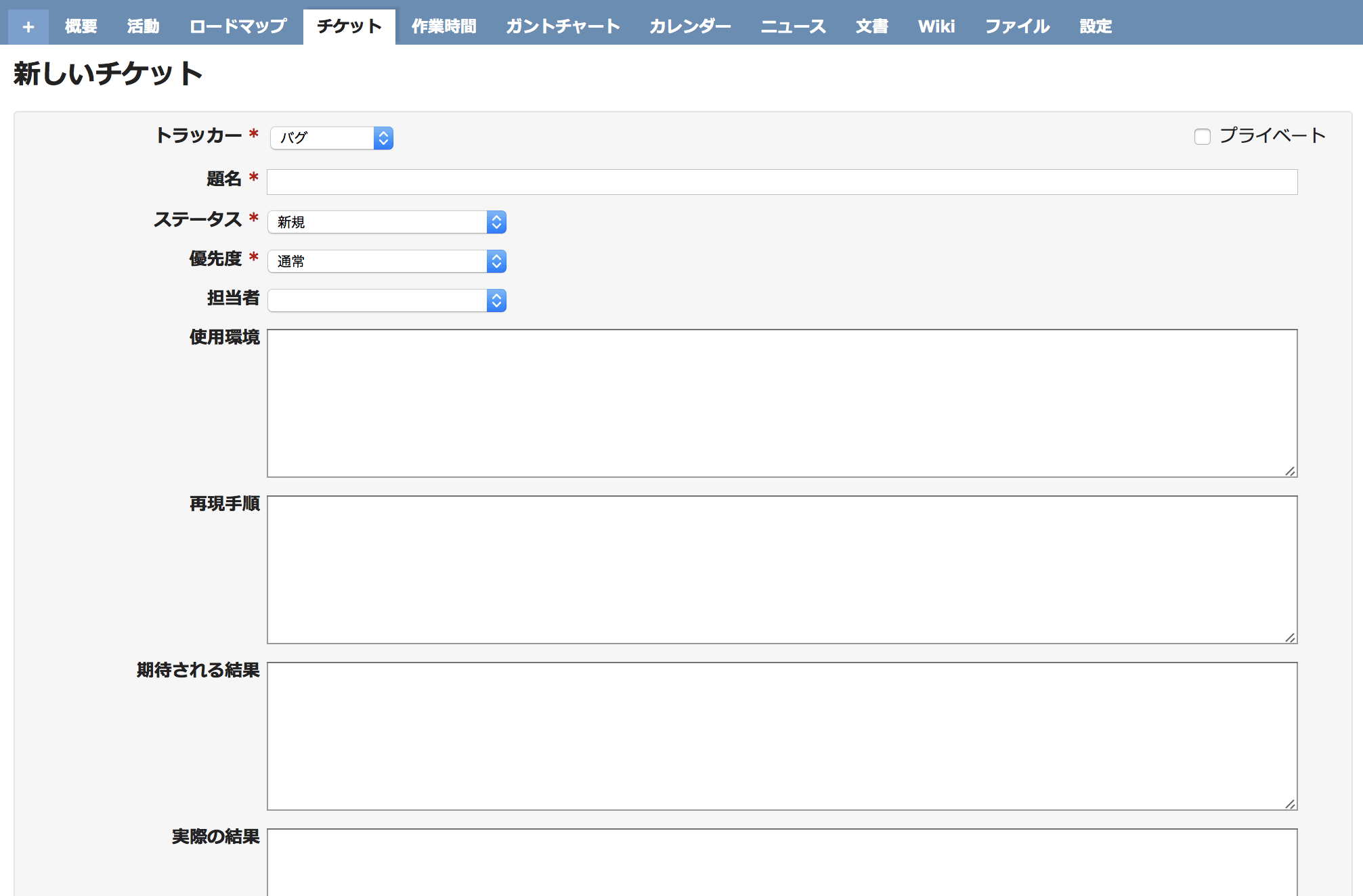The height and width of the screenshot is (896, 1363).
Task: Open the トラッカー dropdown showing バグ
Action: point(332,138)
